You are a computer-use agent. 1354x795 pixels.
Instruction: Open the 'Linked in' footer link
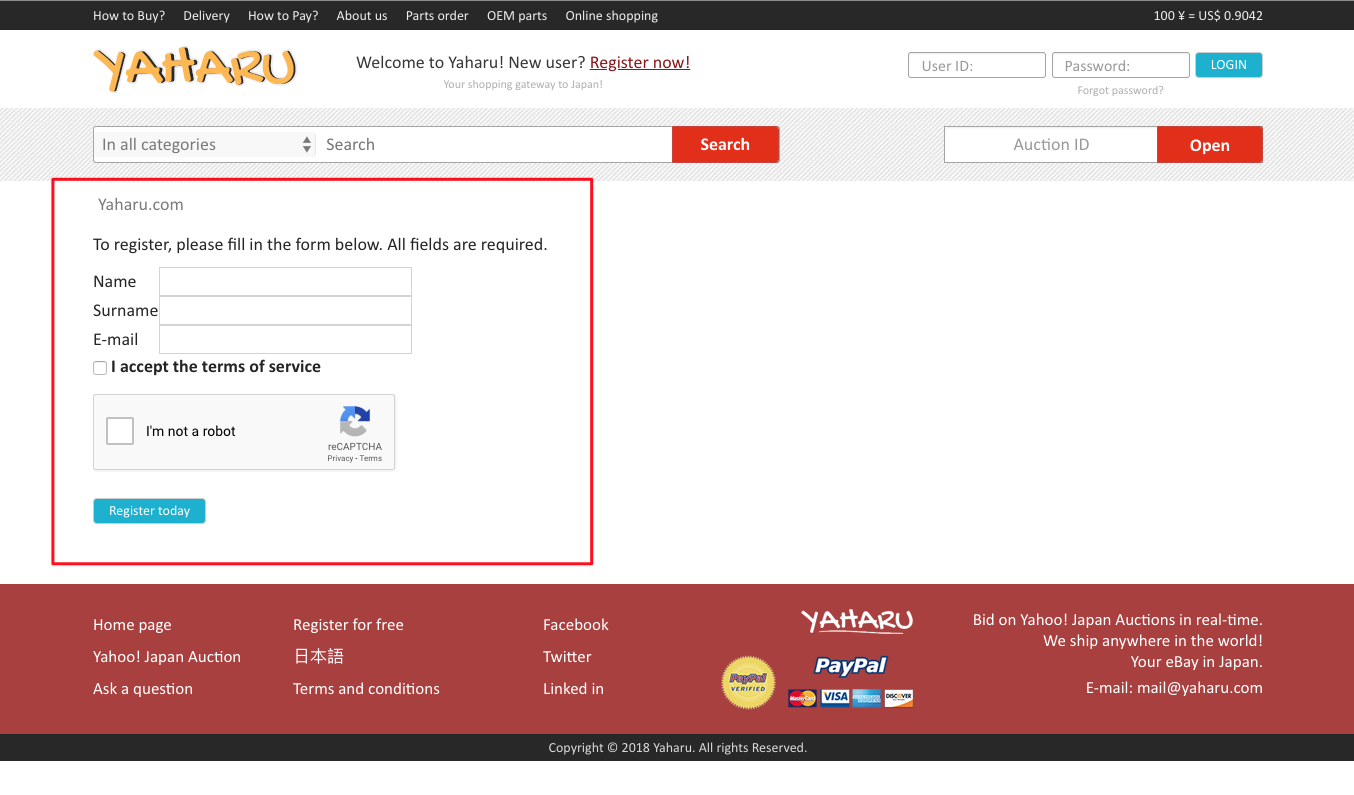(573, 689)
